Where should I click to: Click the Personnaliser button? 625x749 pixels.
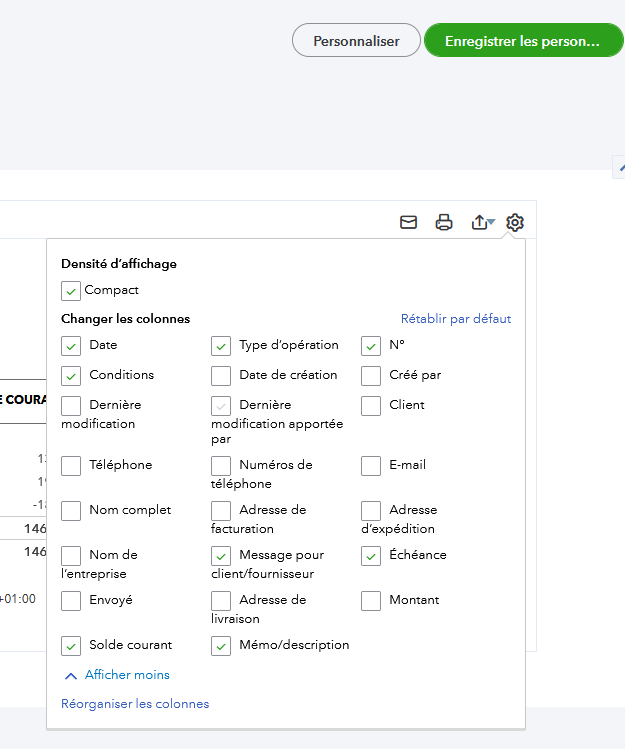pyautogui.click(x=356, y=41)
